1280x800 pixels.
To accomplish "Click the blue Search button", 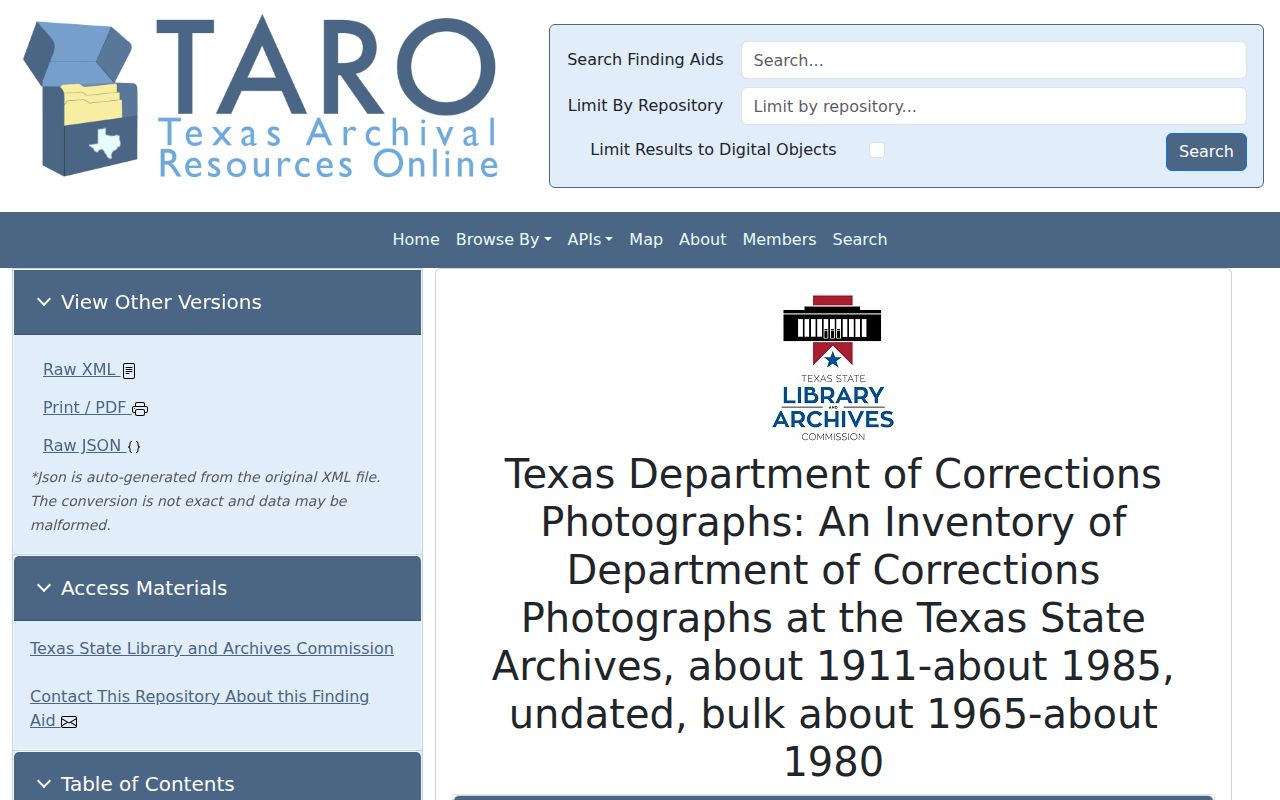I will point(1206,152).
